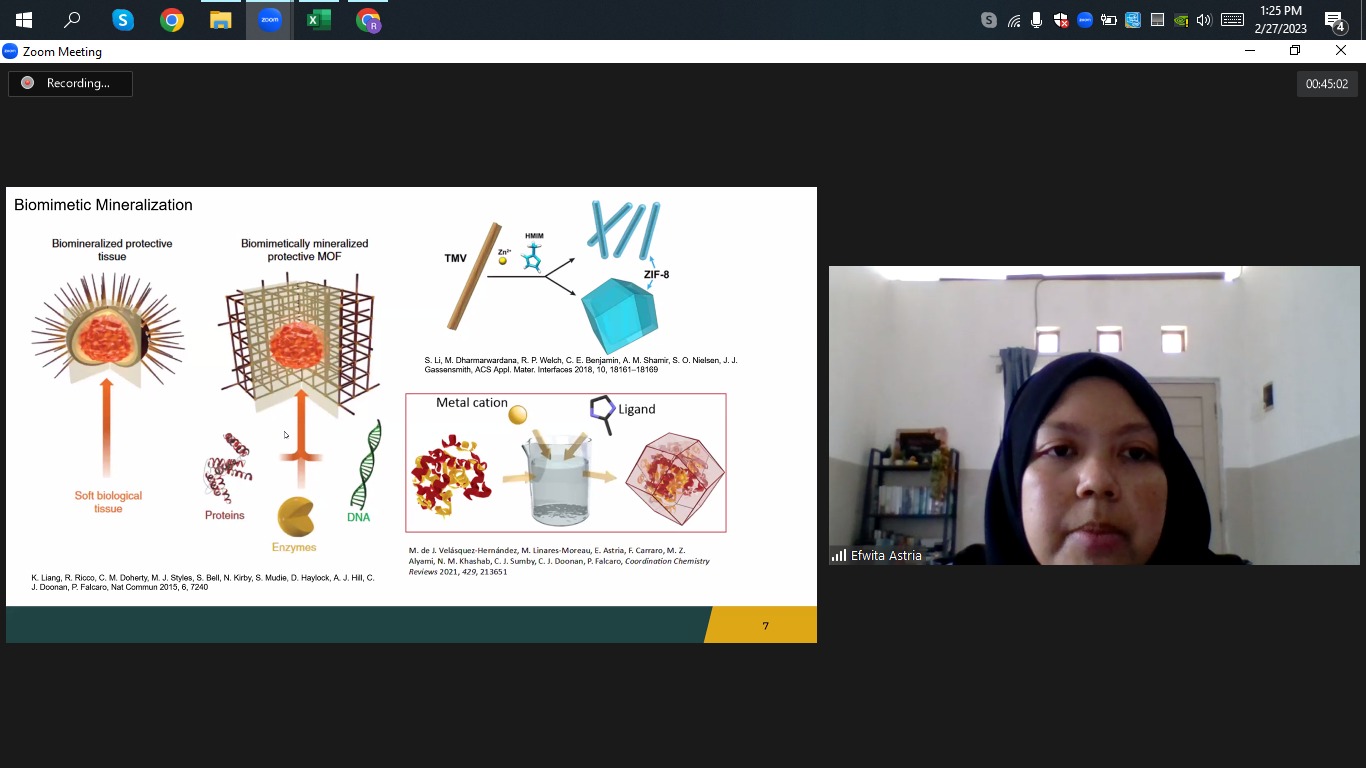Click the meeting timer 00:45:02
Screen dimensions: 1366x768
(1327, 84)
